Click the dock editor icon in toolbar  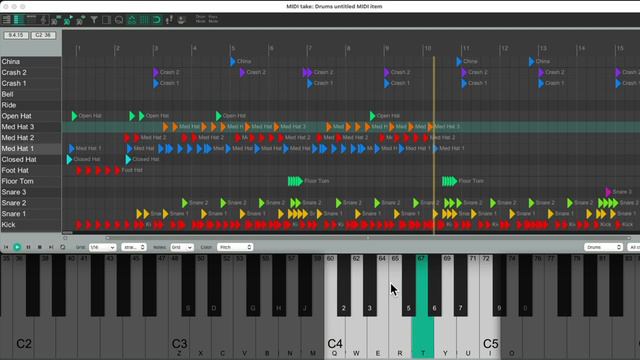182,20
